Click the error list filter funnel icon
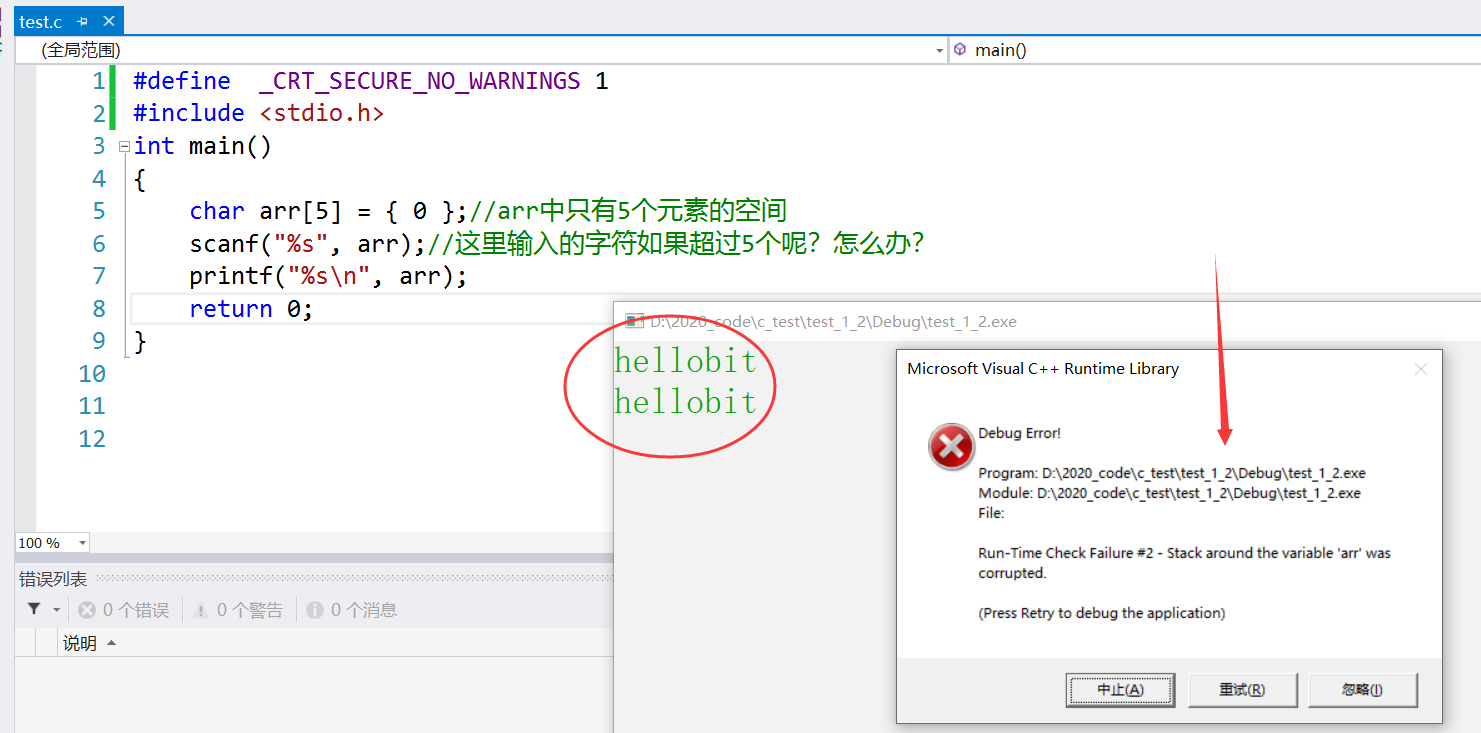This screenshot has width=1481, height=733. (34, 609)
